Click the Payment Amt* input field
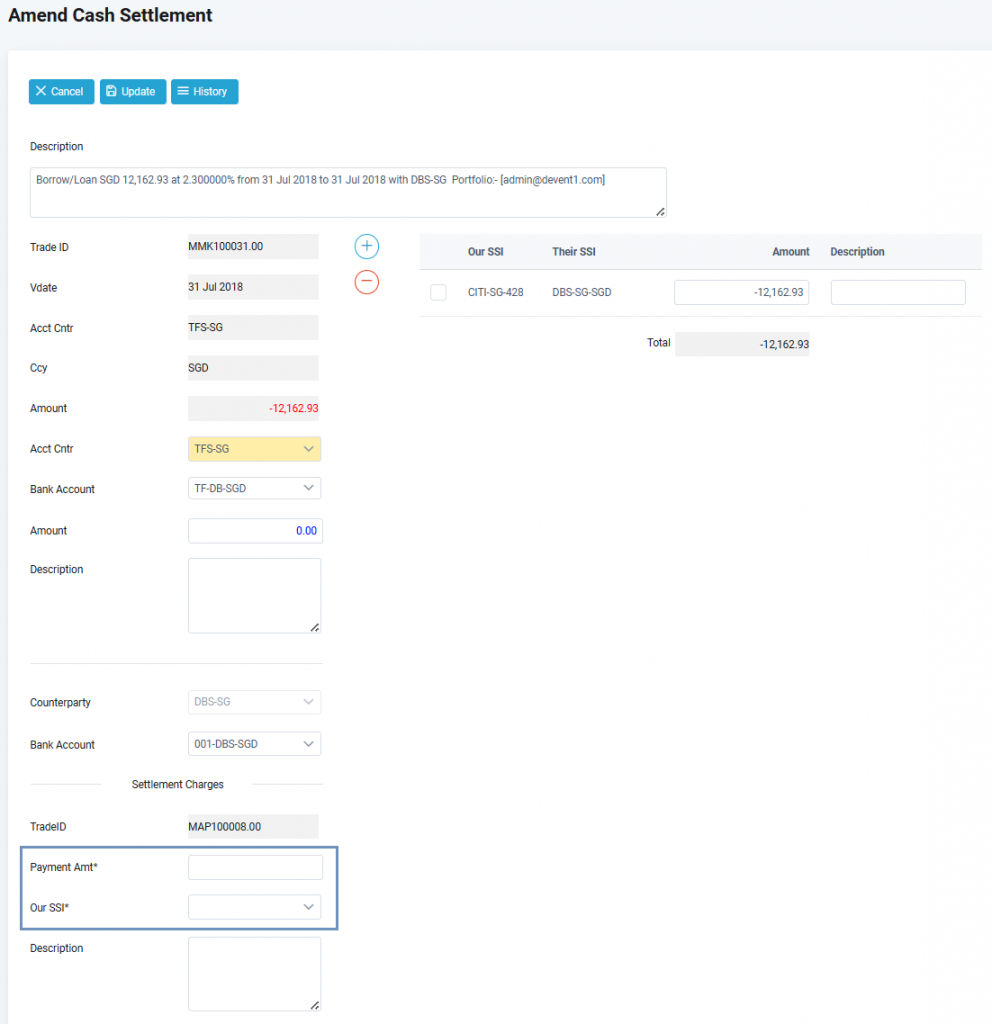This screenshot has width=992, height=1024. [x=255, y=867]
